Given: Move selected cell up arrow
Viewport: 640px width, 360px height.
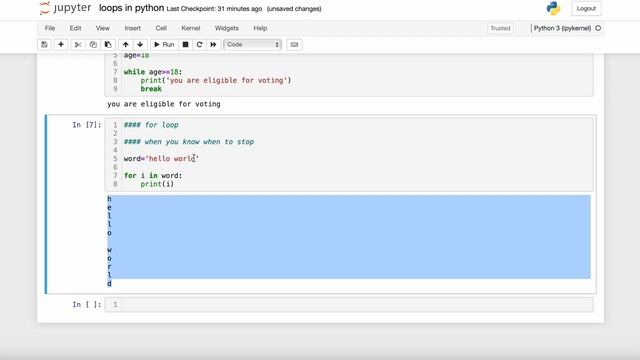Looking at the screenshot, I should tap(126, 44).
